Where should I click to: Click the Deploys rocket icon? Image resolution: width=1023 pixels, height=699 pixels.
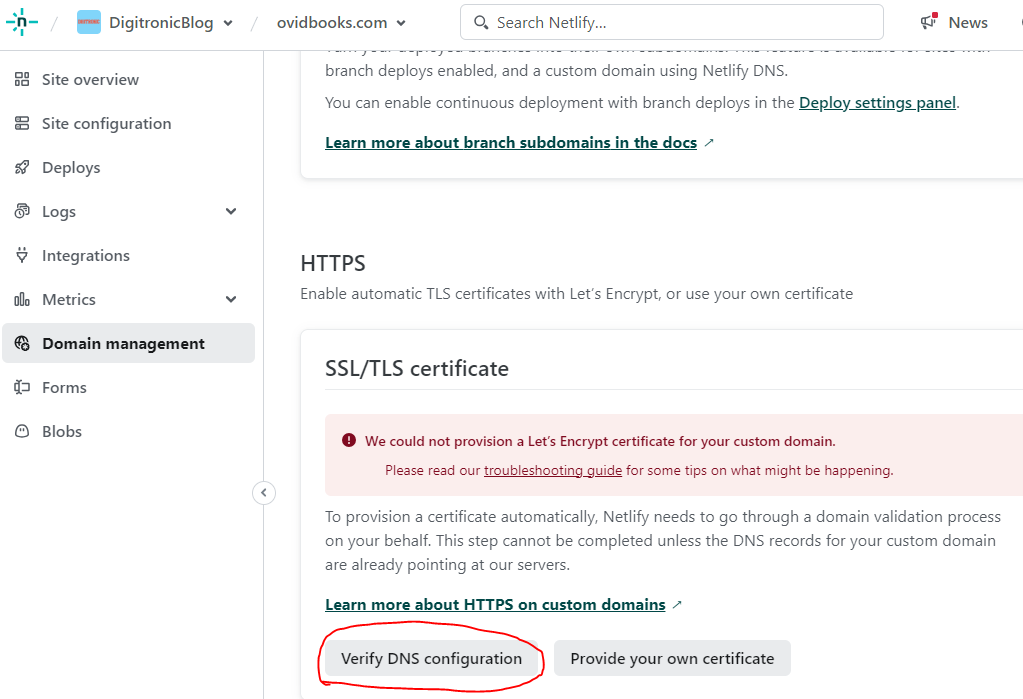(x=22, y=168)
